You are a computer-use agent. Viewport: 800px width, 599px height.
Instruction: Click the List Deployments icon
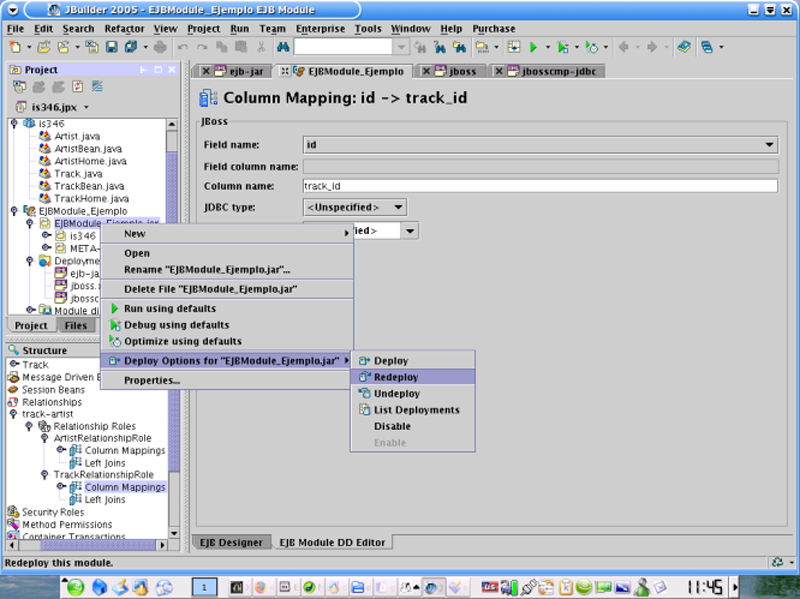click(365, 410)
